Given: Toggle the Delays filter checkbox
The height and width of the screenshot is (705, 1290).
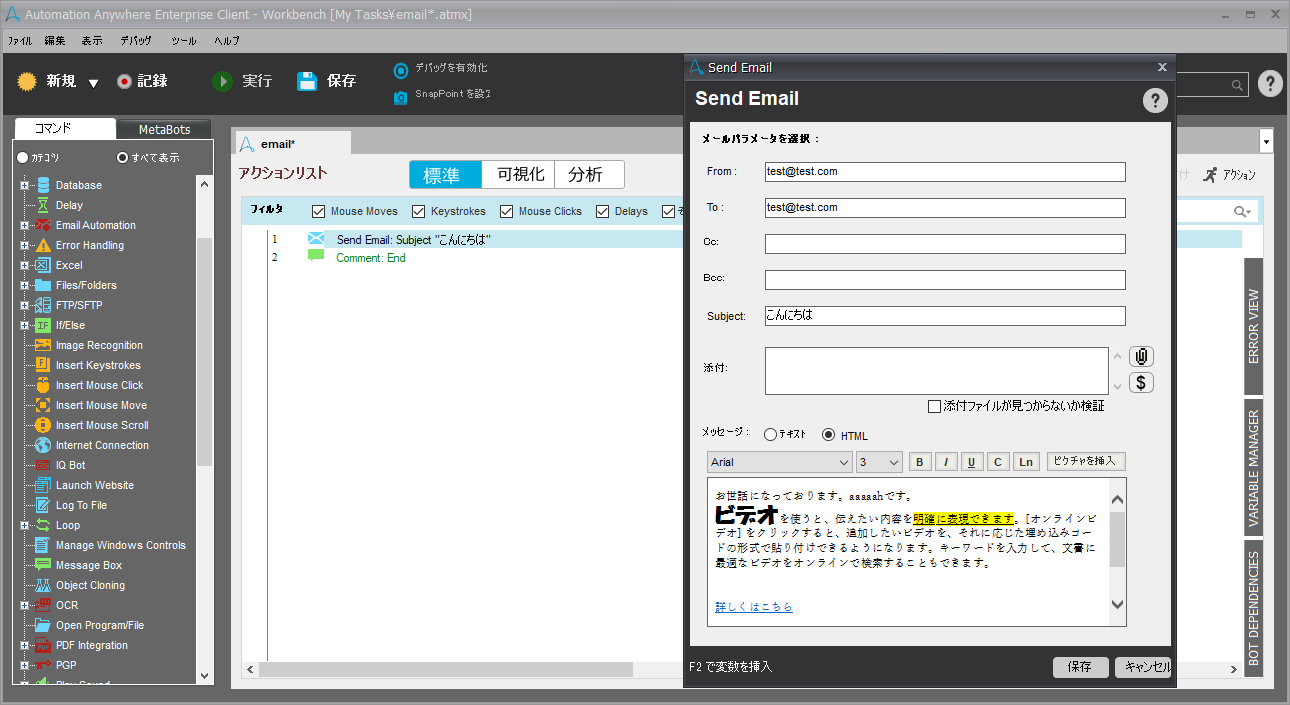Looking at the screenshot, I should 603,211.
